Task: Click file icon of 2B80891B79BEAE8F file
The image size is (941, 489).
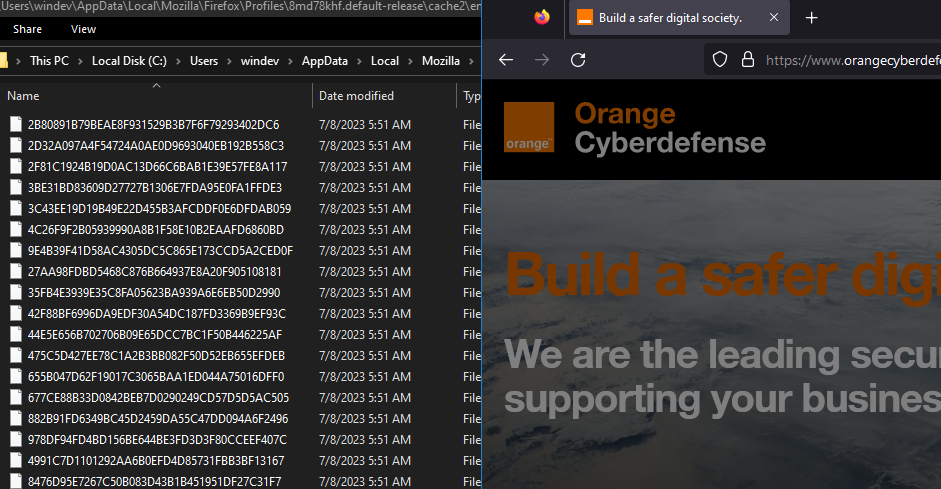Action: (15, 125)
